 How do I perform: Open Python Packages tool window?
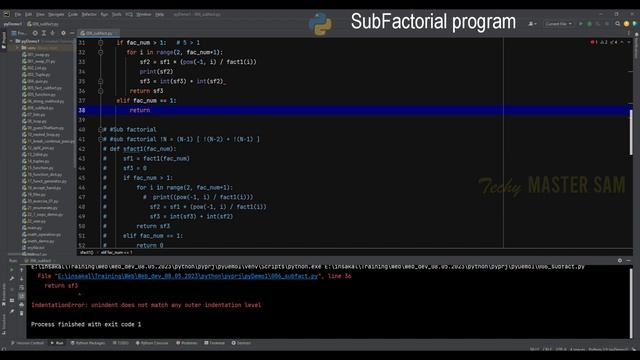(x=88, y=343)
